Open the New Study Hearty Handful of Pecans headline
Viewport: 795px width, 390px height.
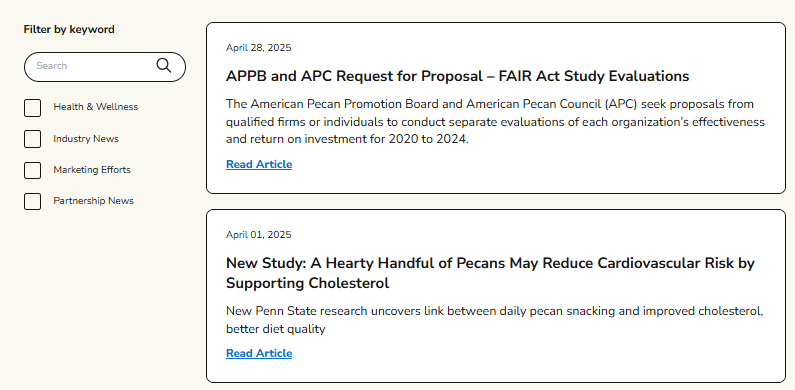[490, 273]
